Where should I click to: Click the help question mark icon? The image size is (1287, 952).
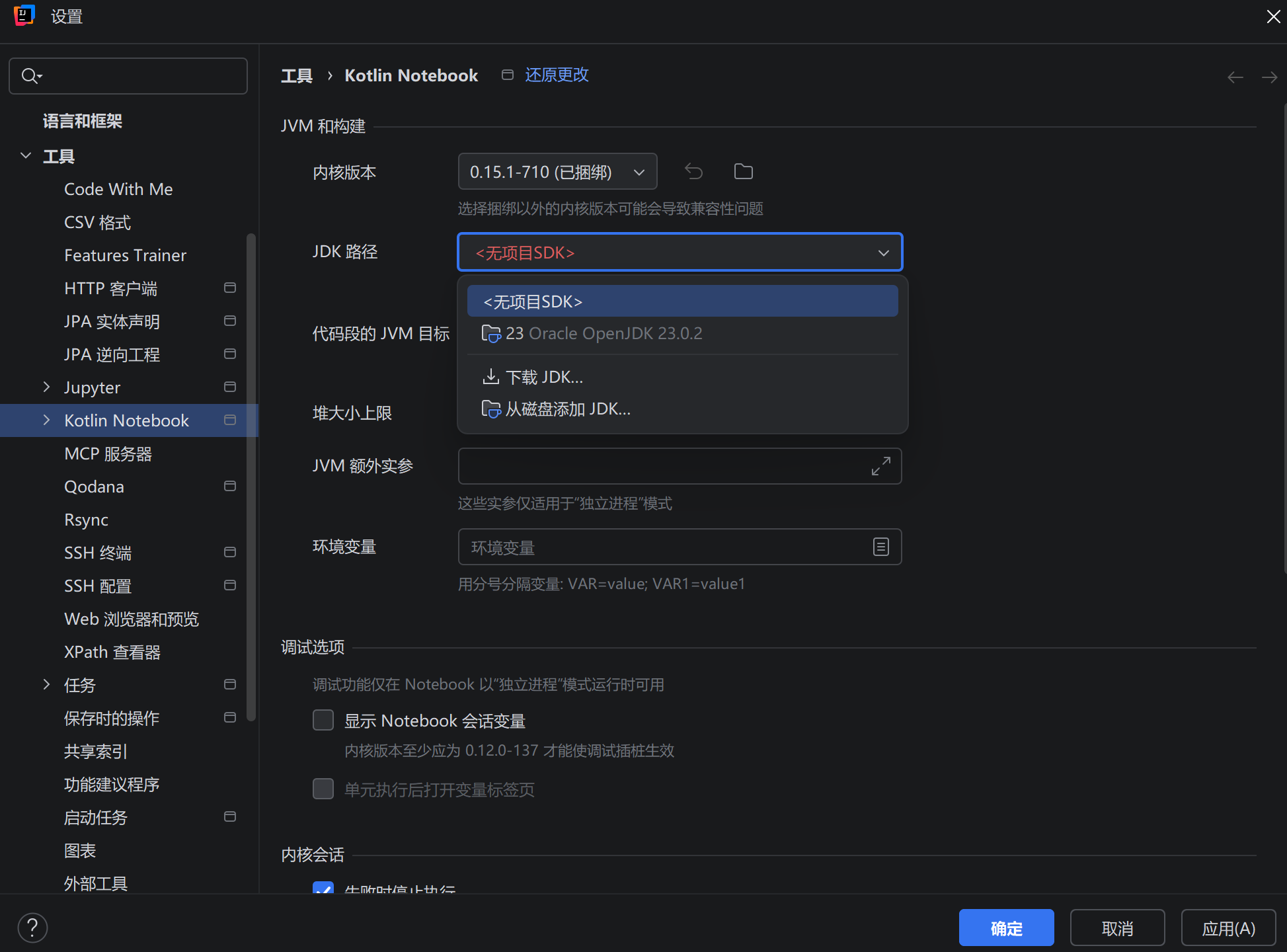pyautogui.click(x=32, y=928)
